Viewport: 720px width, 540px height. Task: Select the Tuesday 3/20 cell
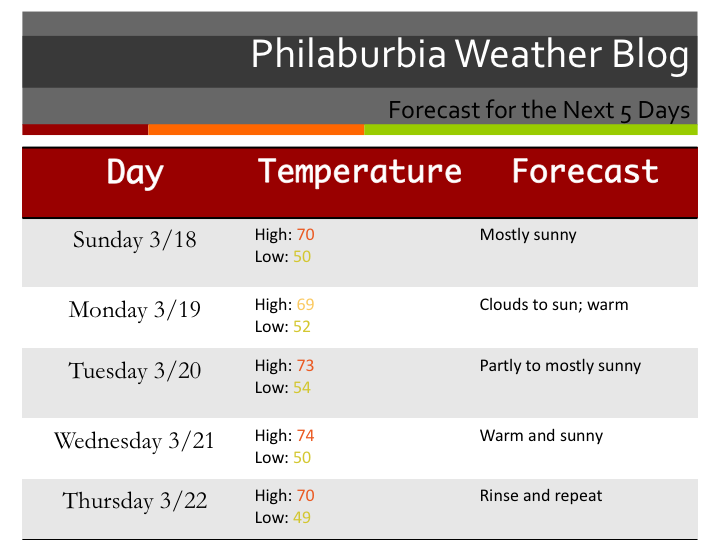coord(135,371)
